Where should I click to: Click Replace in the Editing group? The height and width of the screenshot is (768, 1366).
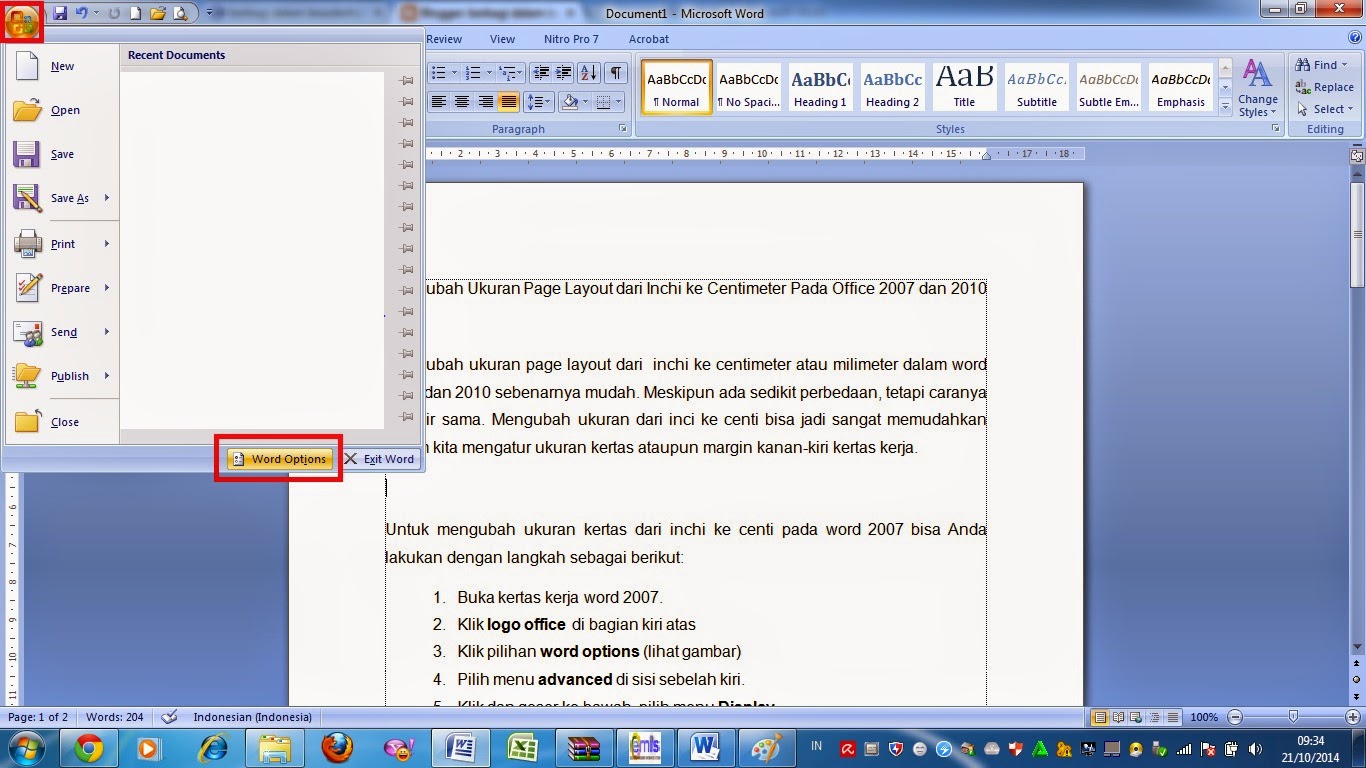[1325, 87]
